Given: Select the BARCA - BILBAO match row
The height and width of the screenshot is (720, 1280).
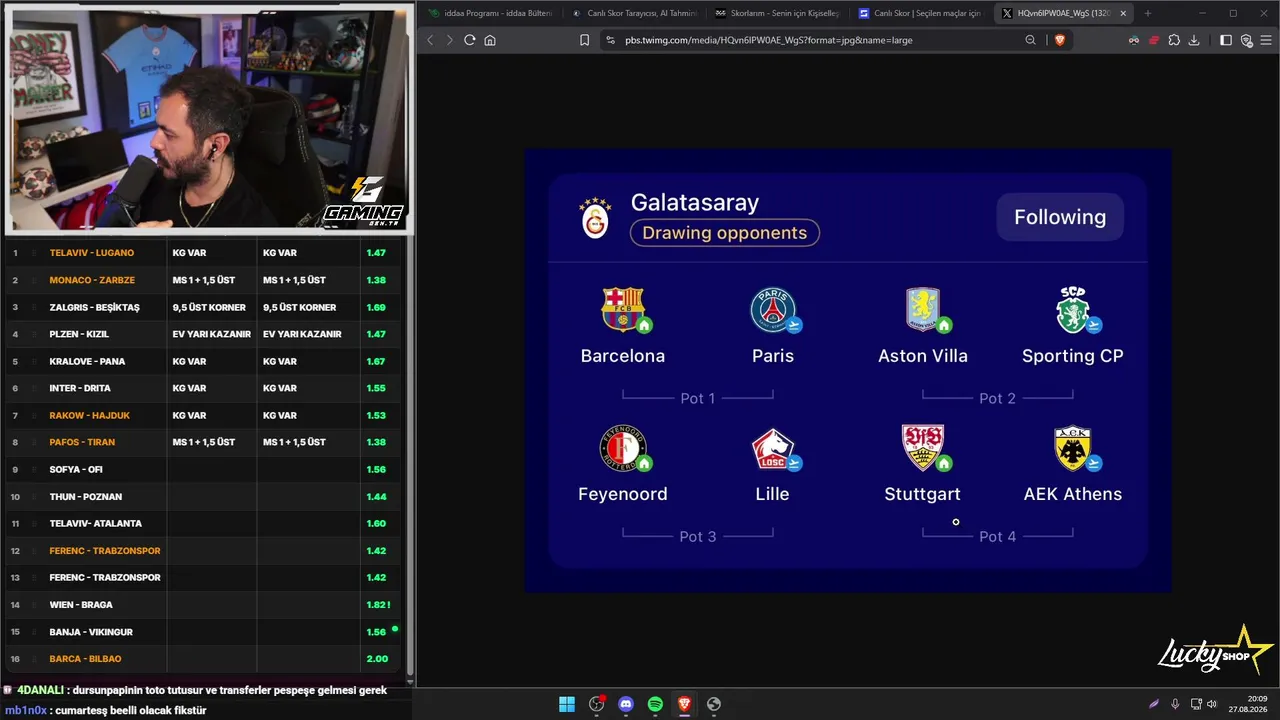Looking at the screenshot, I should coord(203,659).
